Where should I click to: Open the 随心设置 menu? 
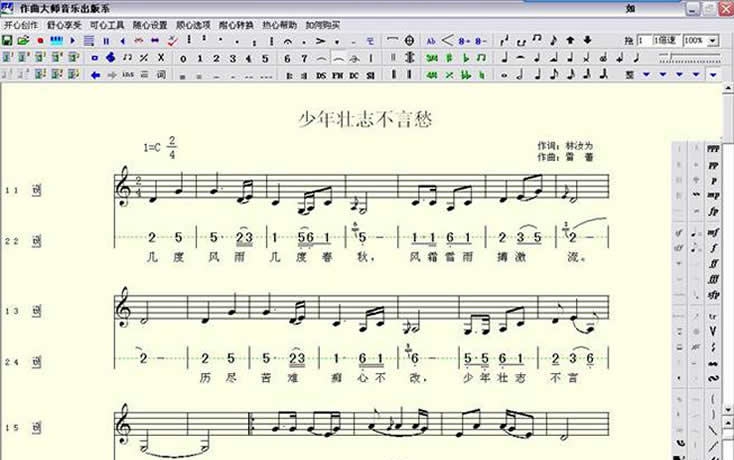click(150, 25)
